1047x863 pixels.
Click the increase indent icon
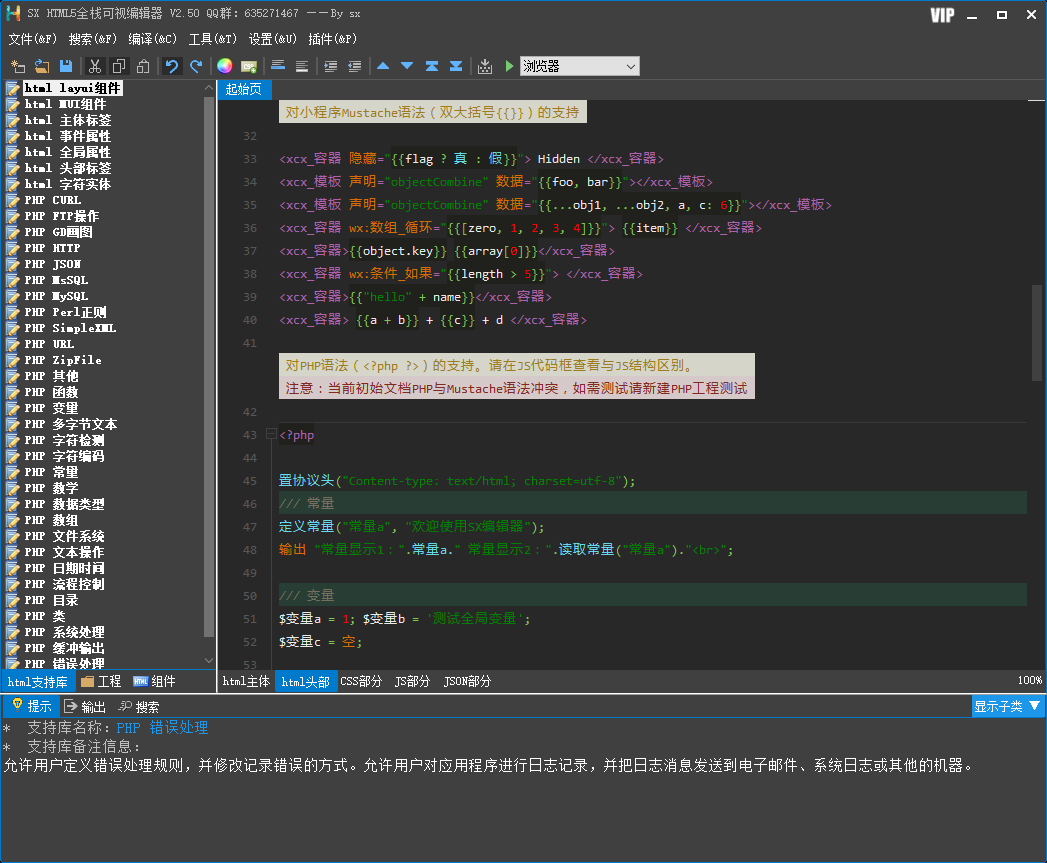point(330,67)
